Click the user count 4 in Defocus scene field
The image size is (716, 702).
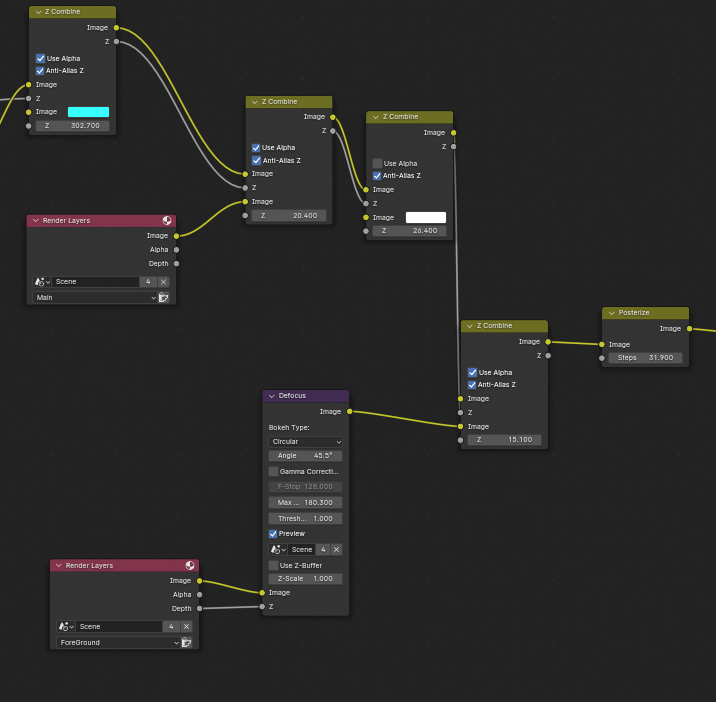pyautogui.click(x=323, y=550)
